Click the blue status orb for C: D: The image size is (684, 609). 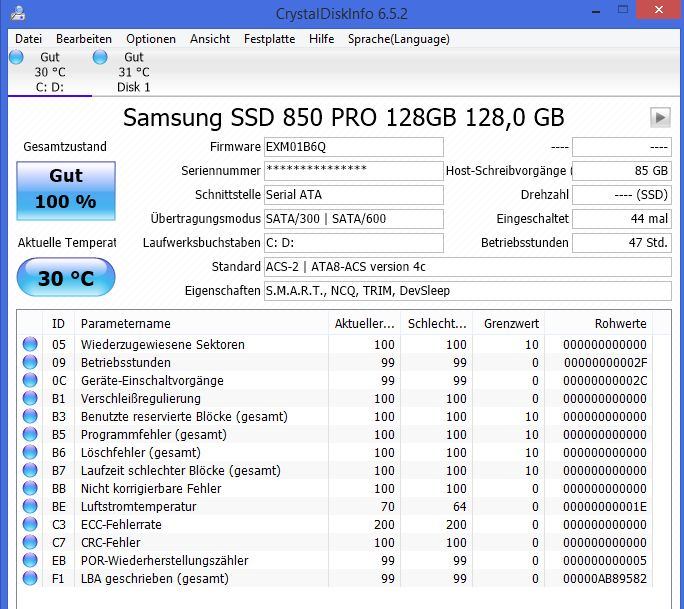(x=16, y=57)
